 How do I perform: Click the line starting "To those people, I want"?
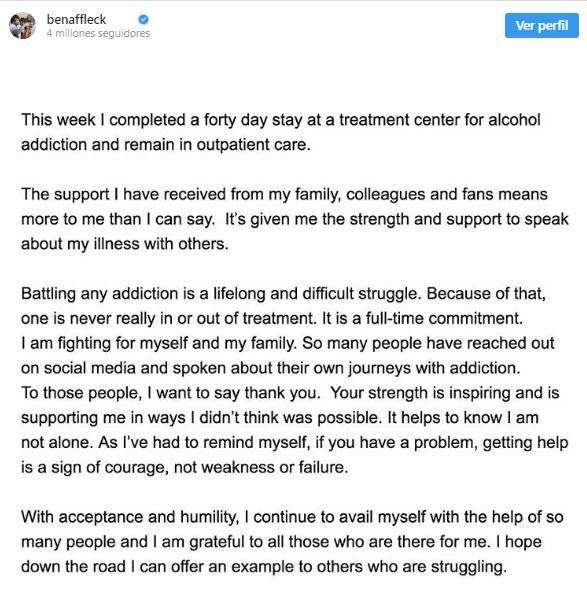(290, 393)
